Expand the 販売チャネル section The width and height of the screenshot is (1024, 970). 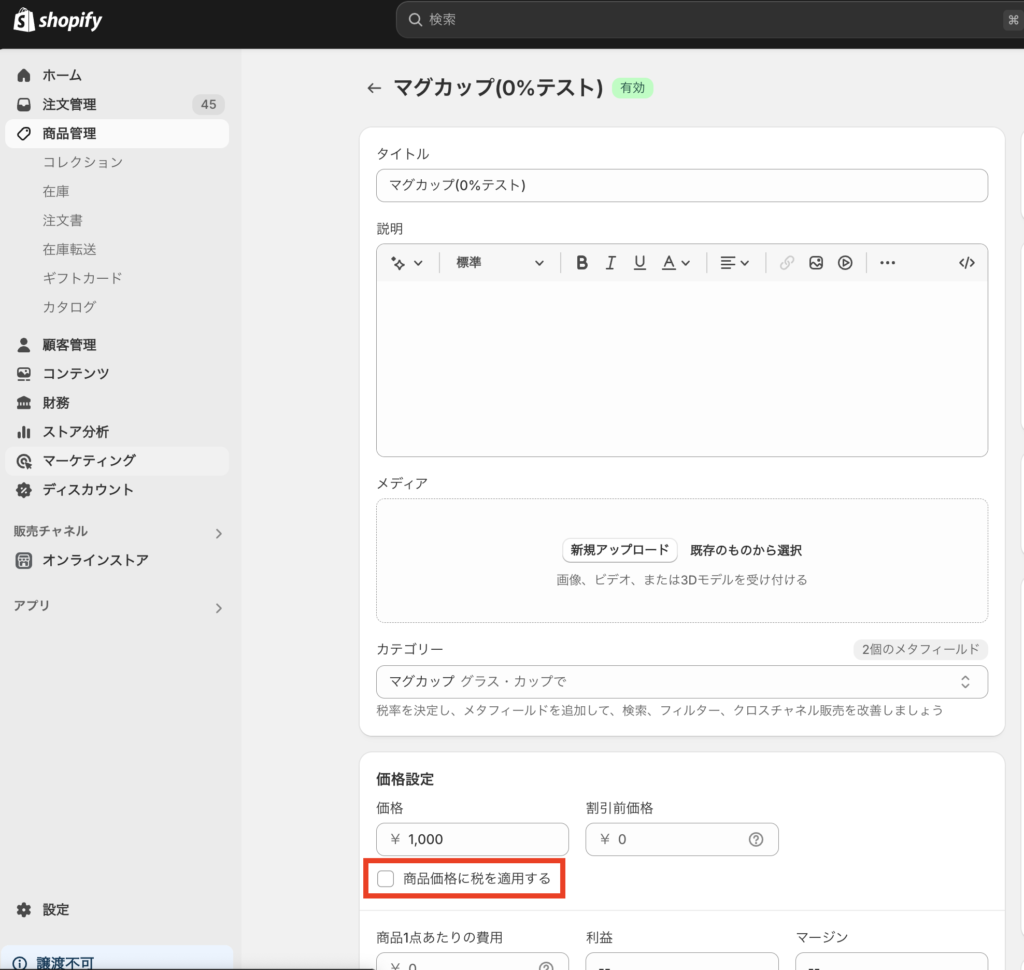[219, 533]
